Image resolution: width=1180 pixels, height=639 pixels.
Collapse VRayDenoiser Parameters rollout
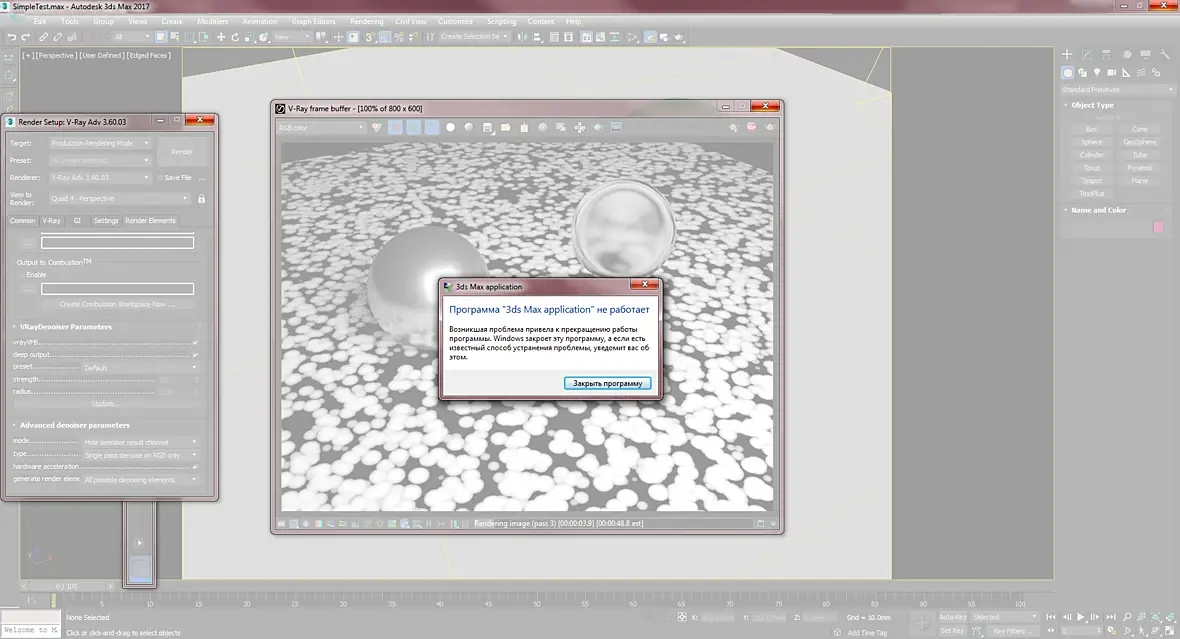[65, 327]
